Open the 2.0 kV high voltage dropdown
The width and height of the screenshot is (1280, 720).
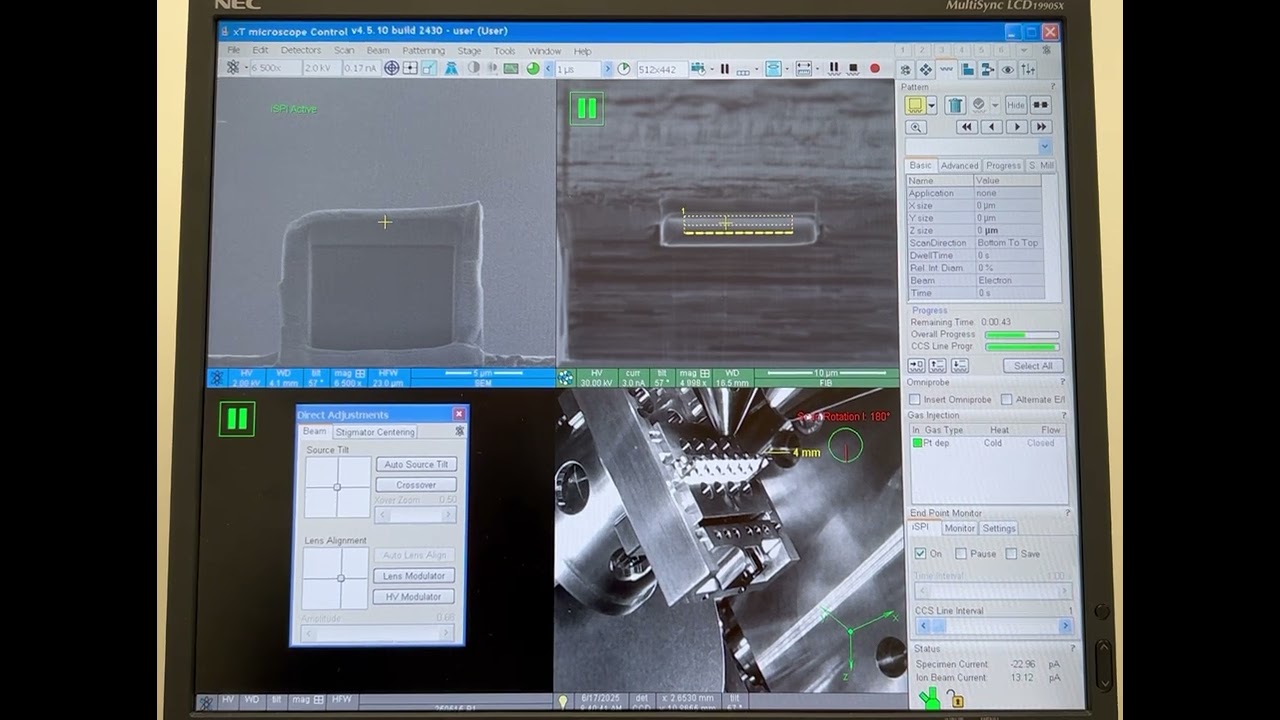[322, 68]
